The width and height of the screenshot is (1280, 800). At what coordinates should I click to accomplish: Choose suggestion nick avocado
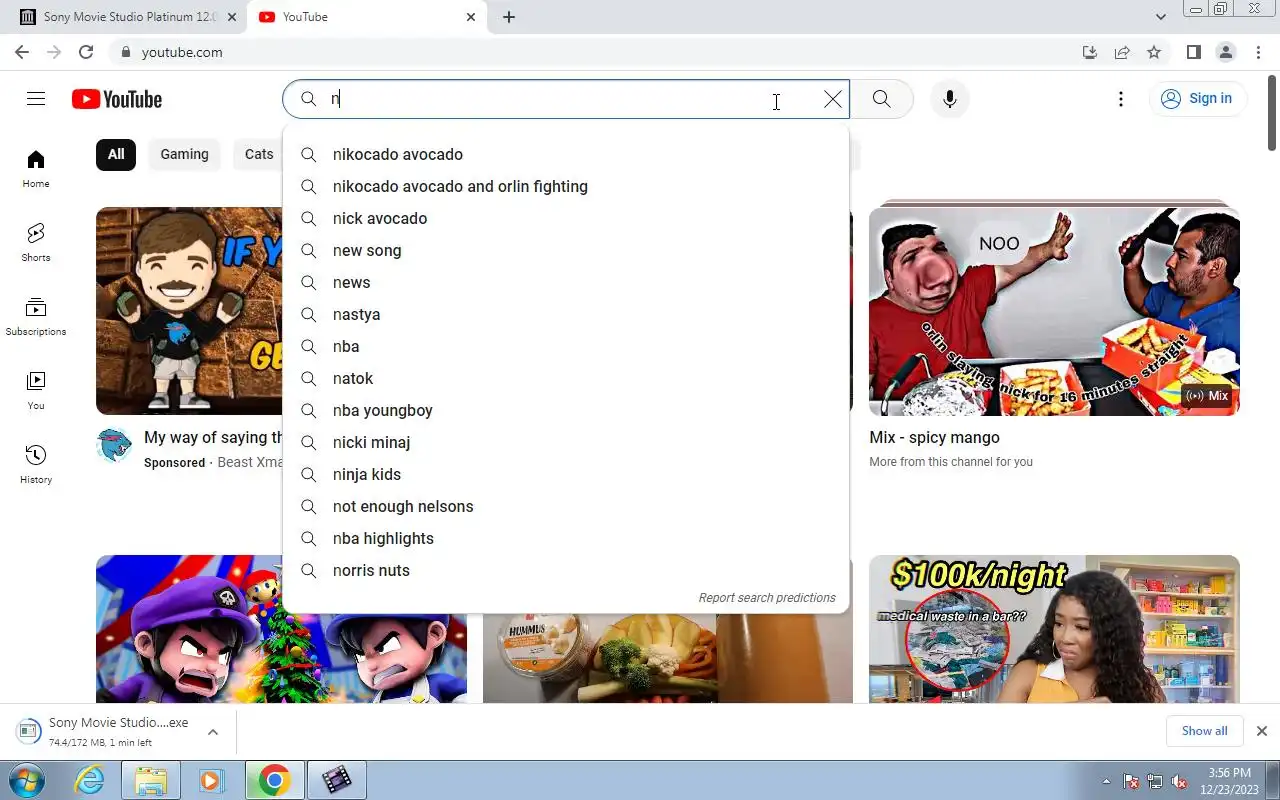pyautogui.click(x=566, y=218)
